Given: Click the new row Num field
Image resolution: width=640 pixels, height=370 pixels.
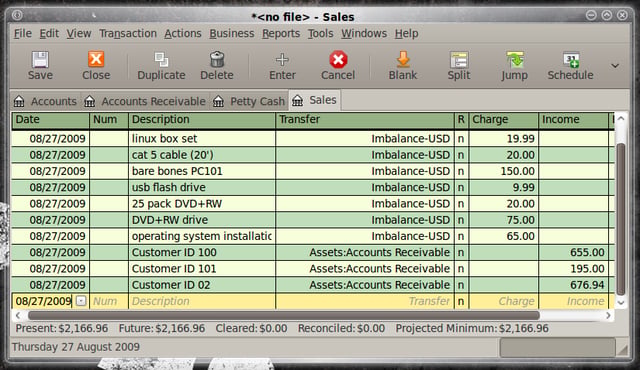Looking at the screenshot, I should [109, 301].
